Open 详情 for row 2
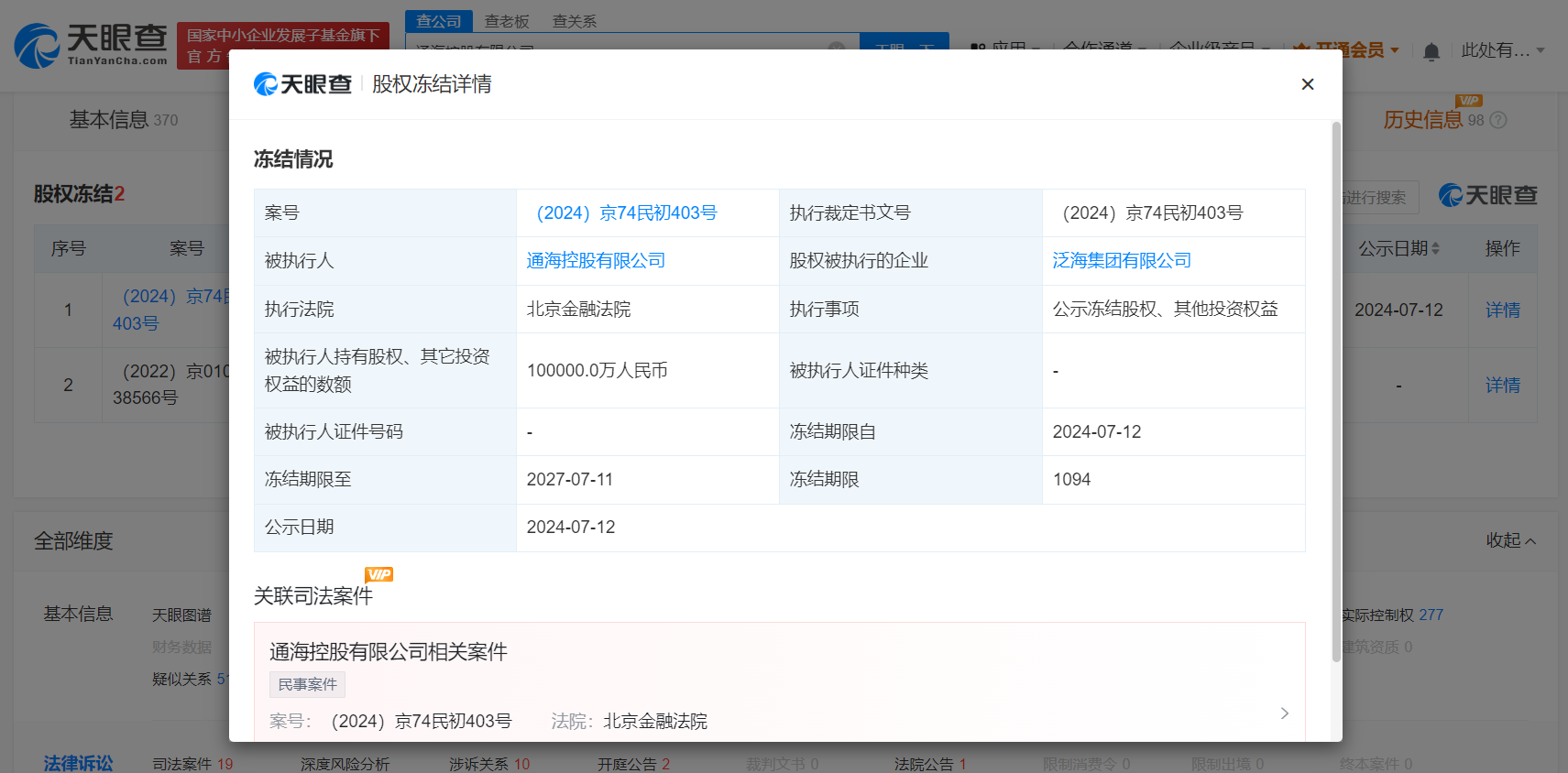Image resolution: width=1568 pixels, height=773 pixels. [x=1503, y=385]
